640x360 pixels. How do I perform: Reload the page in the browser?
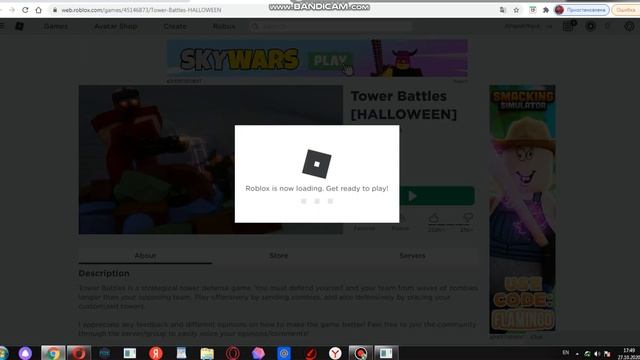pyautogui.click(x=25, y=10)
